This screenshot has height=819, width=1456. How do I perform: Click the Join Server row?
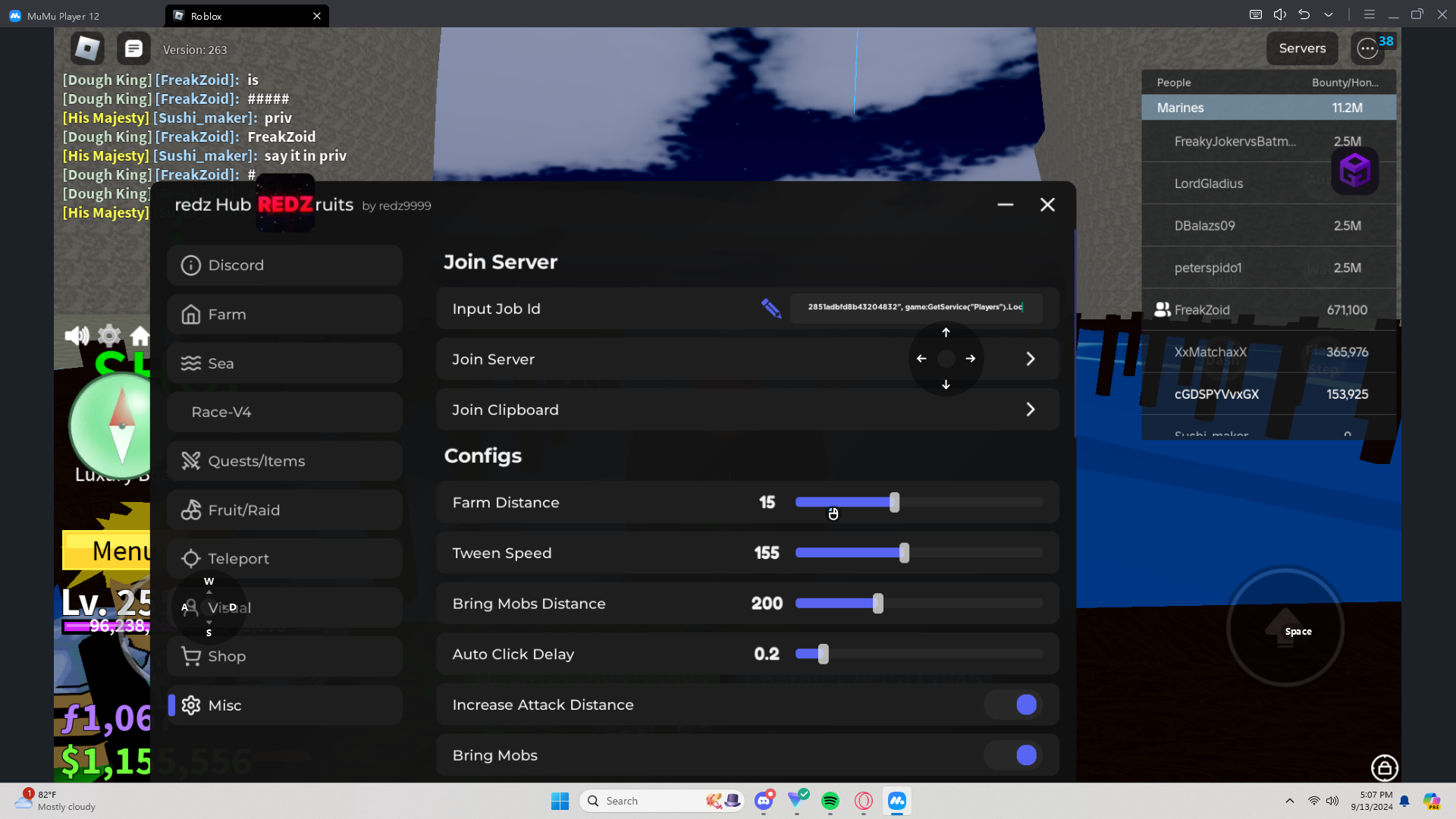tap(747, 359)
